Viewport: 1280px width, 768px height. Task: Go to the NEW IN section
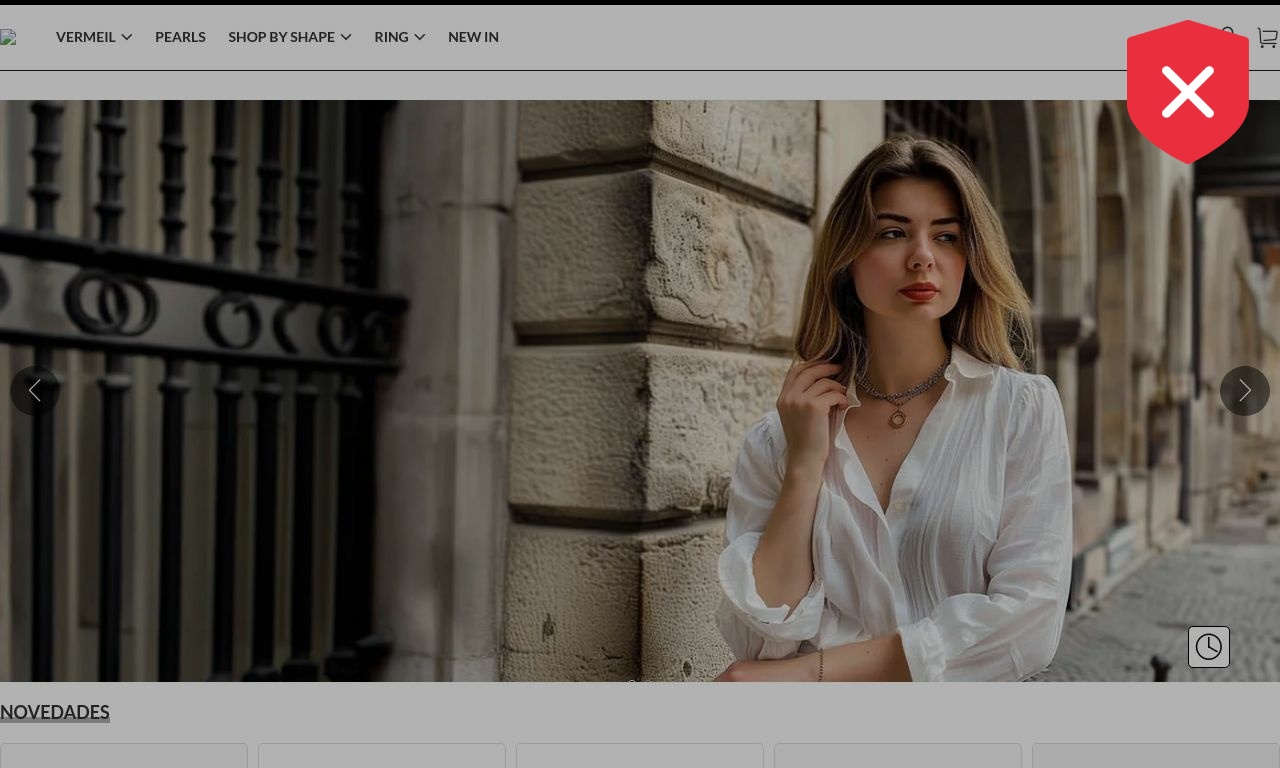[473, 37]
